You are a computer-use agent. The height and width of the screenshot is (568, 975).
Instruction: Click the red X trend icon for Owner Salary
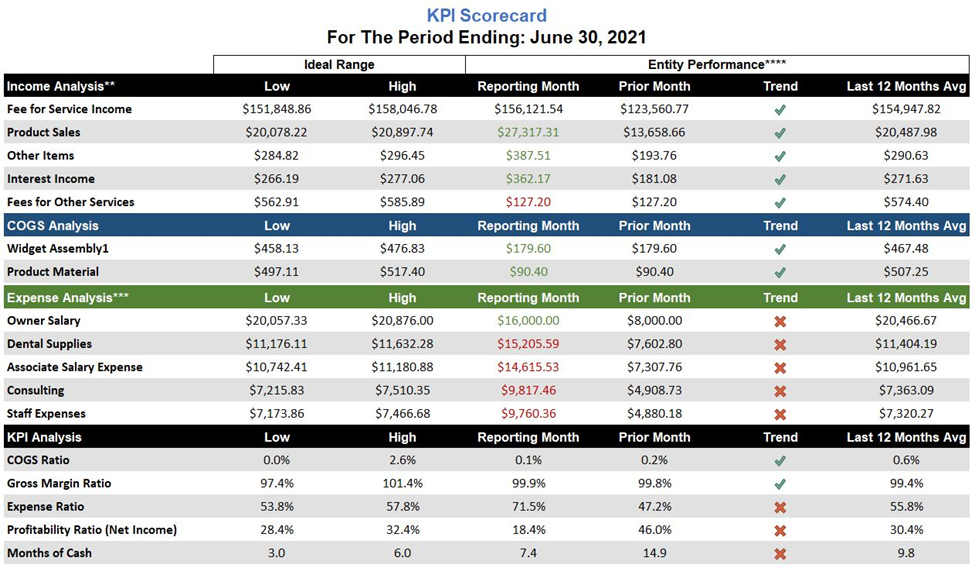pyautogui.click(x=780, y=321)
